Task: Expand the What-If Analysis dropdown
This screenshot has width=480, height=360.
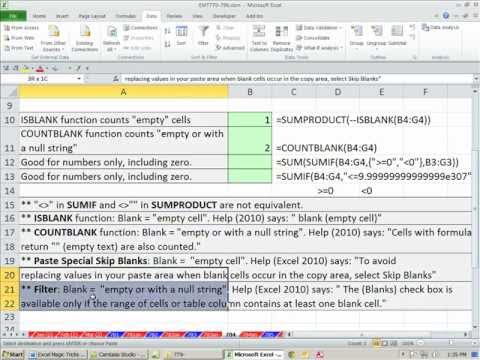Action: tap(341, 48)
